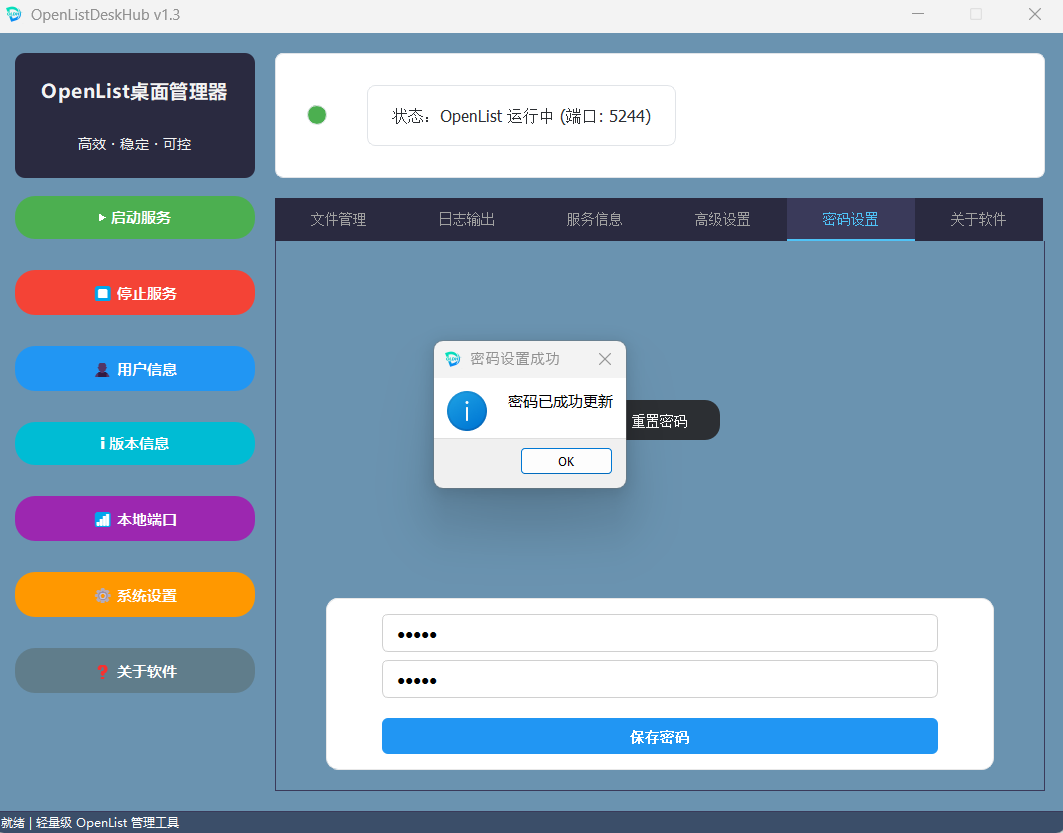Click the 密码已成功更新 message text
The height and width of the screenshot is (833, 1063).
560,401
